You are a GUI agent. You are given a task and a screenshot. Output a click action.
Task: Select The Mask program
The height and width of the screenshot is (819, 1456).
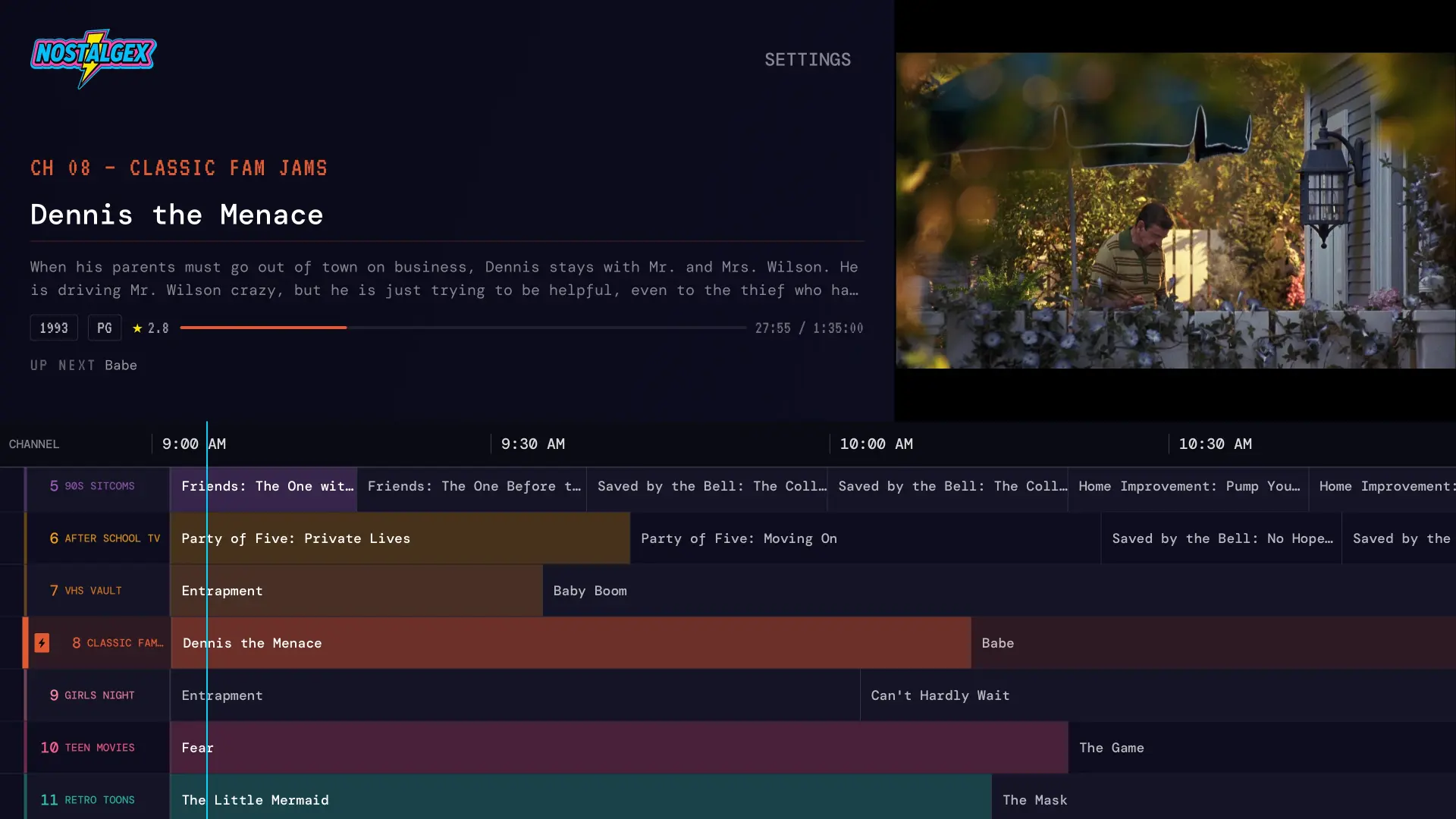(1224, 798)
